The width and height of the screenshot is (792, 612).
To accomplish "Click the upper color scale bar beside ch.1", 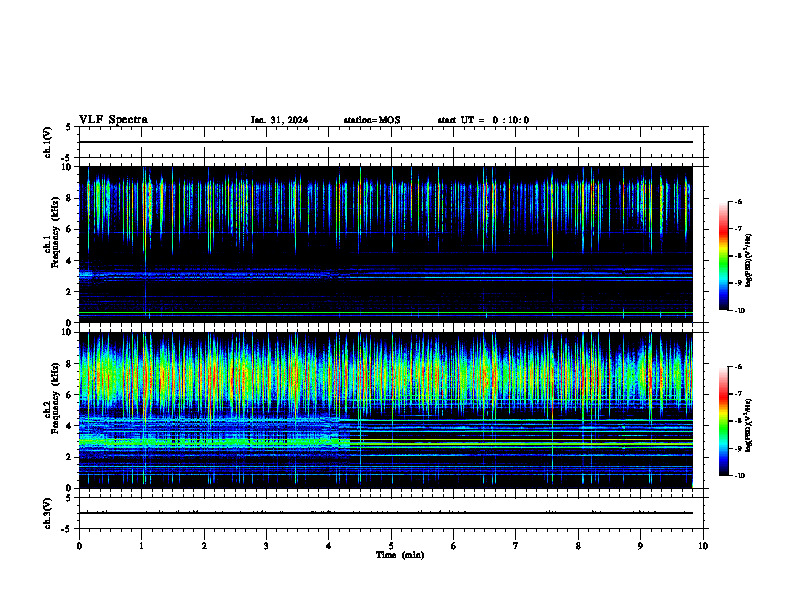I will (x=724, y=256).
